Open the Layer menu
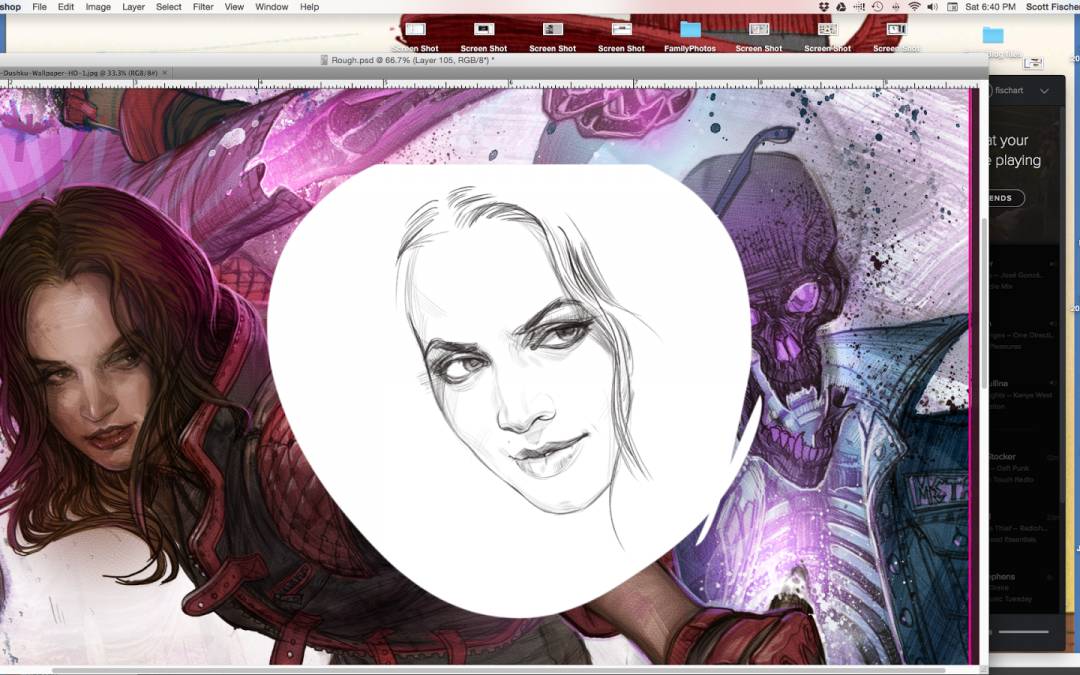 [134, 7]
